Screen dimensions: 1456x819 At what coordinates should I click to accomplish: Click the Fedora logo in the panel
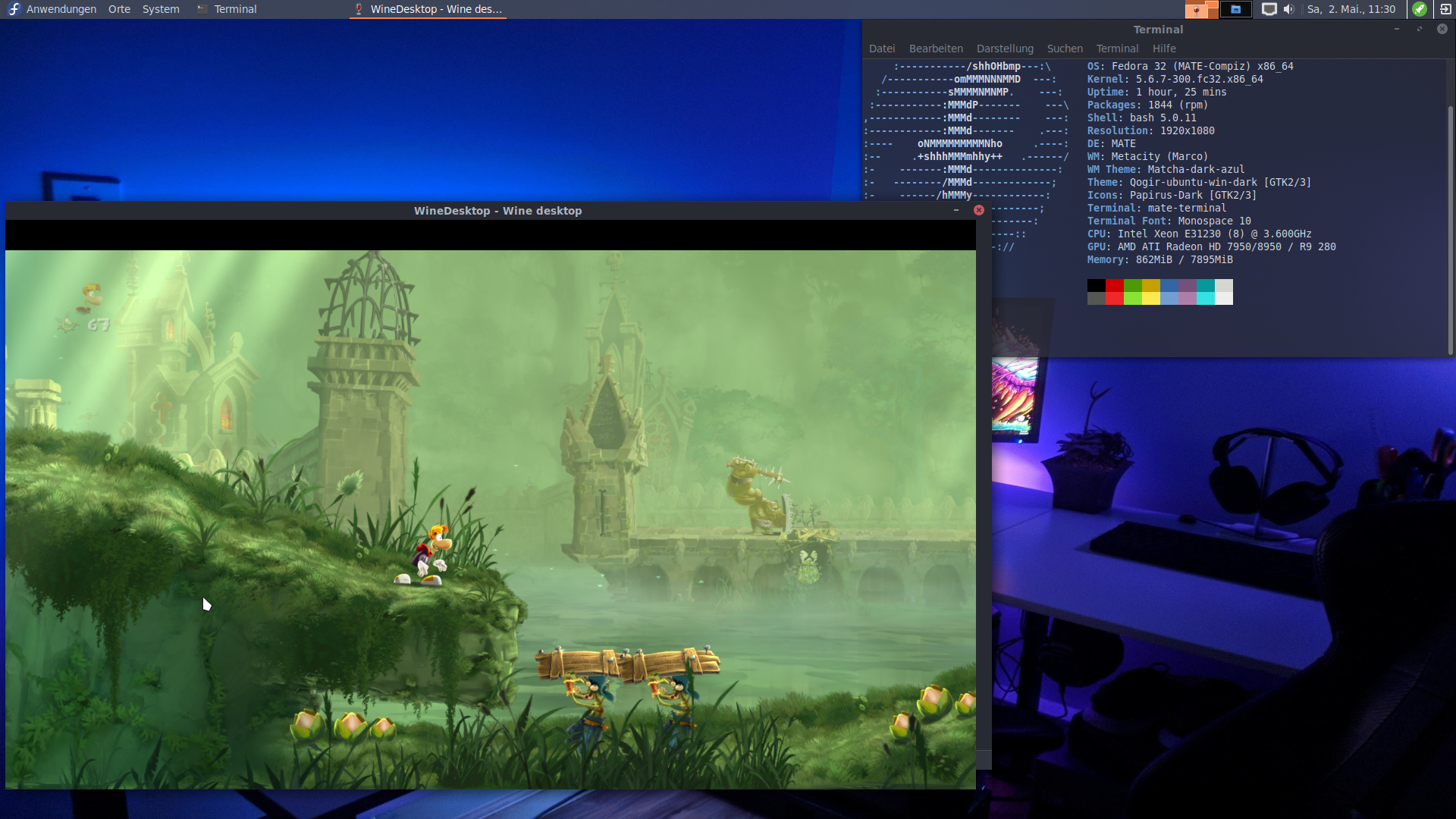coord(14,9)
